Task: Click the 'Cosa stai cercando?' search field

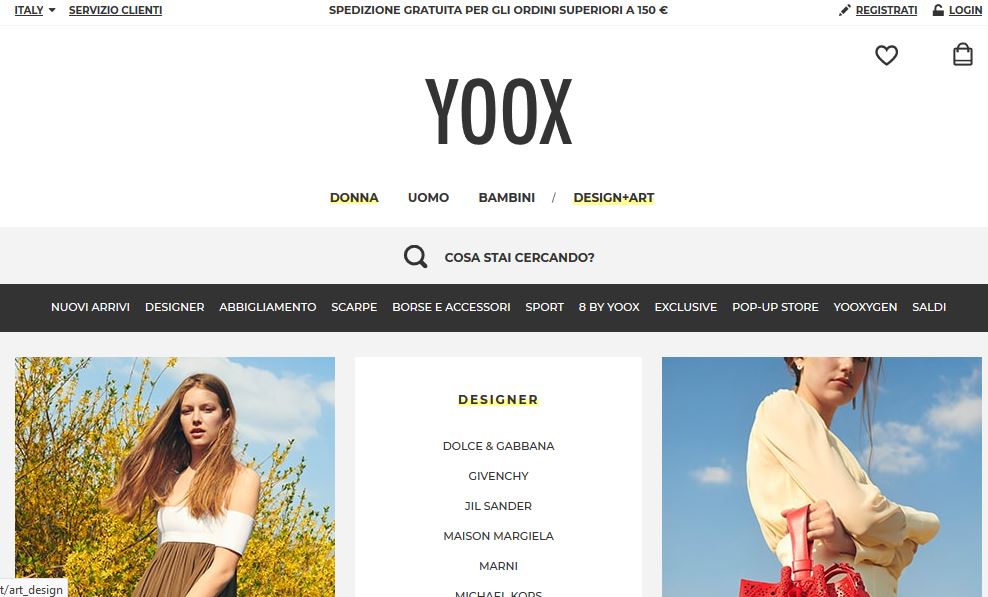Action: 519,257
